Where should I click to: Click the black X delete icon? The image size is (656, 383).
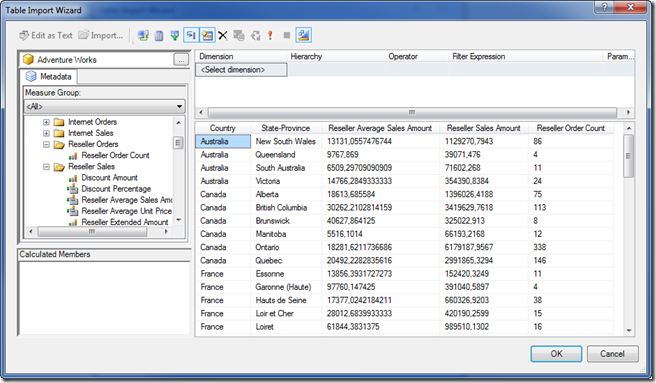pos(223,36)
